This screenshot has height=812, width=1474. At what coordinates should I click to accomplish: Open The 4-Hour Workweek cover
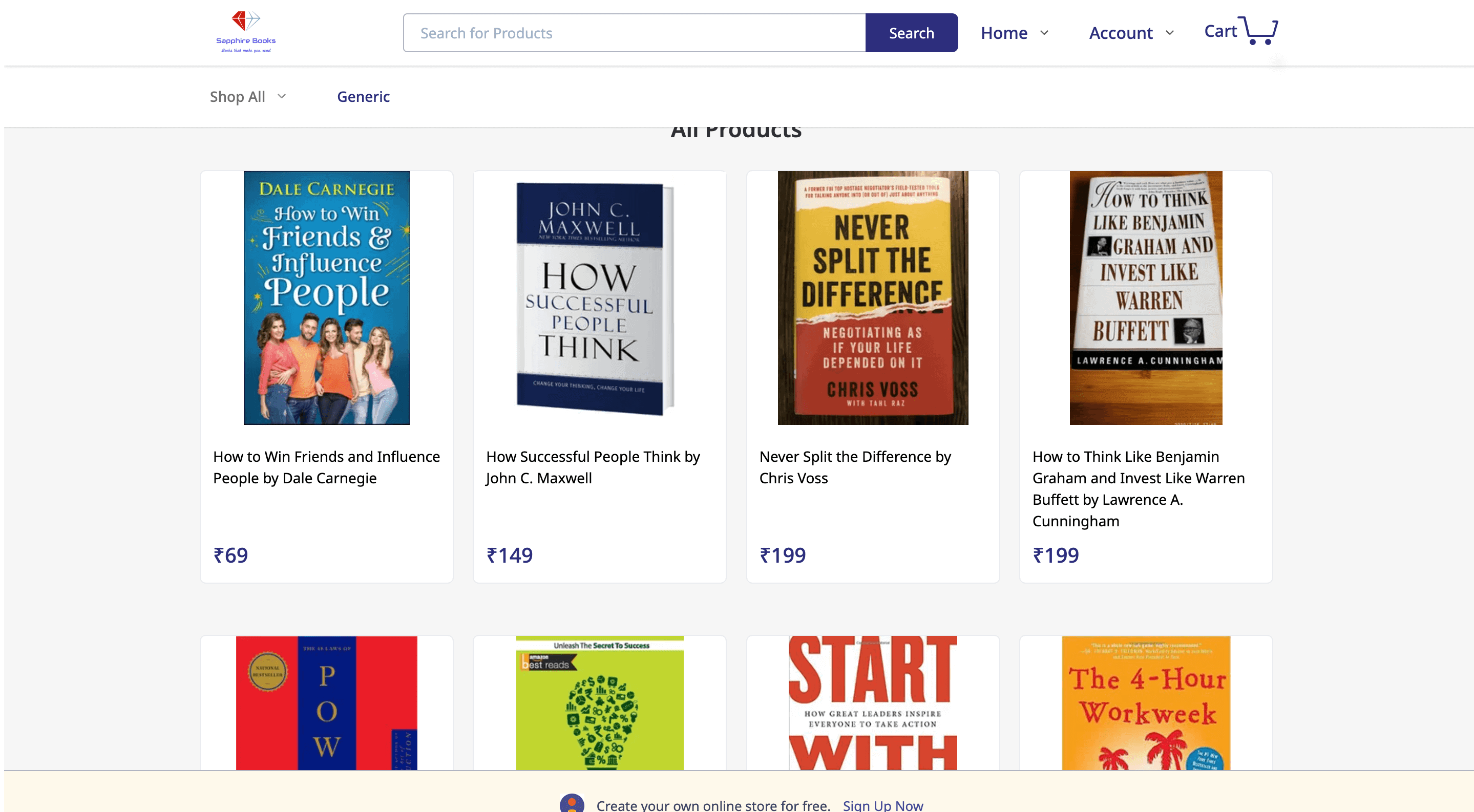point(1146,703)
